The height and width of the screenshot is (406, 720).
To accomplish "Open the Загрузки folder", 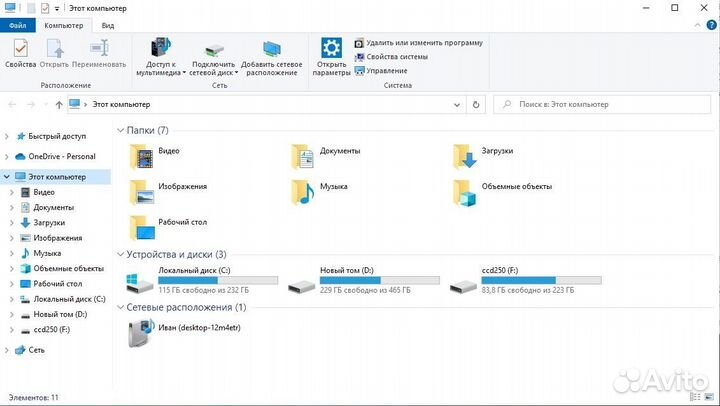I will point(464,153).
